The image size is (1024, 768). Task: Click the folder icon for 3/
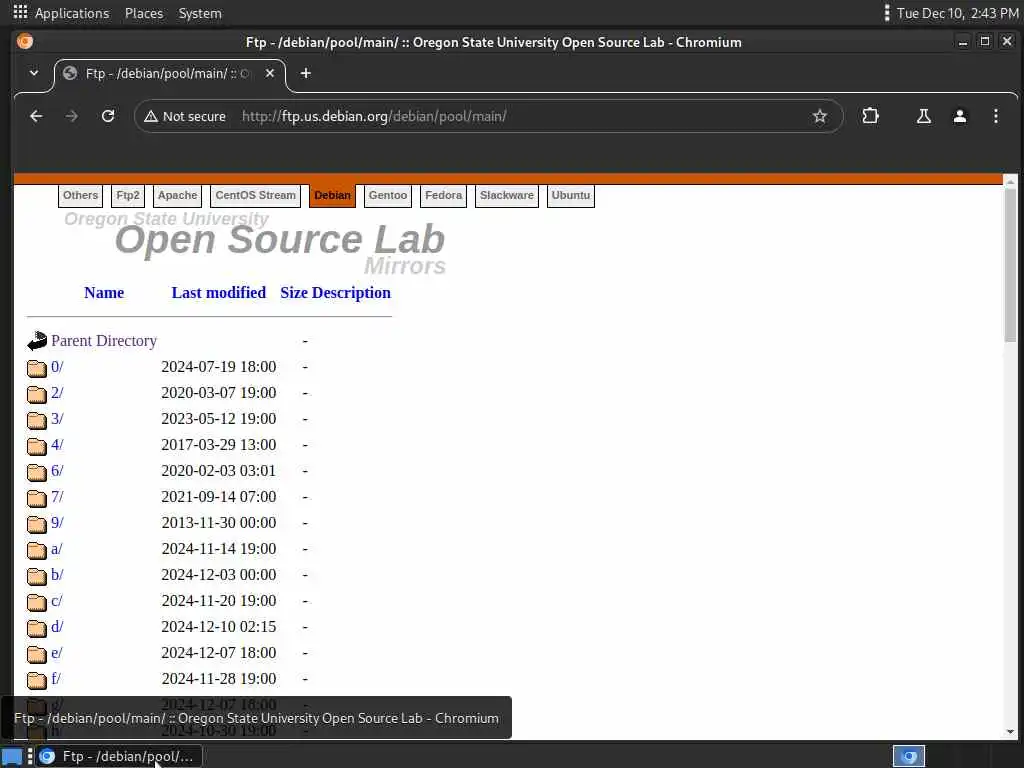[37, 420]
